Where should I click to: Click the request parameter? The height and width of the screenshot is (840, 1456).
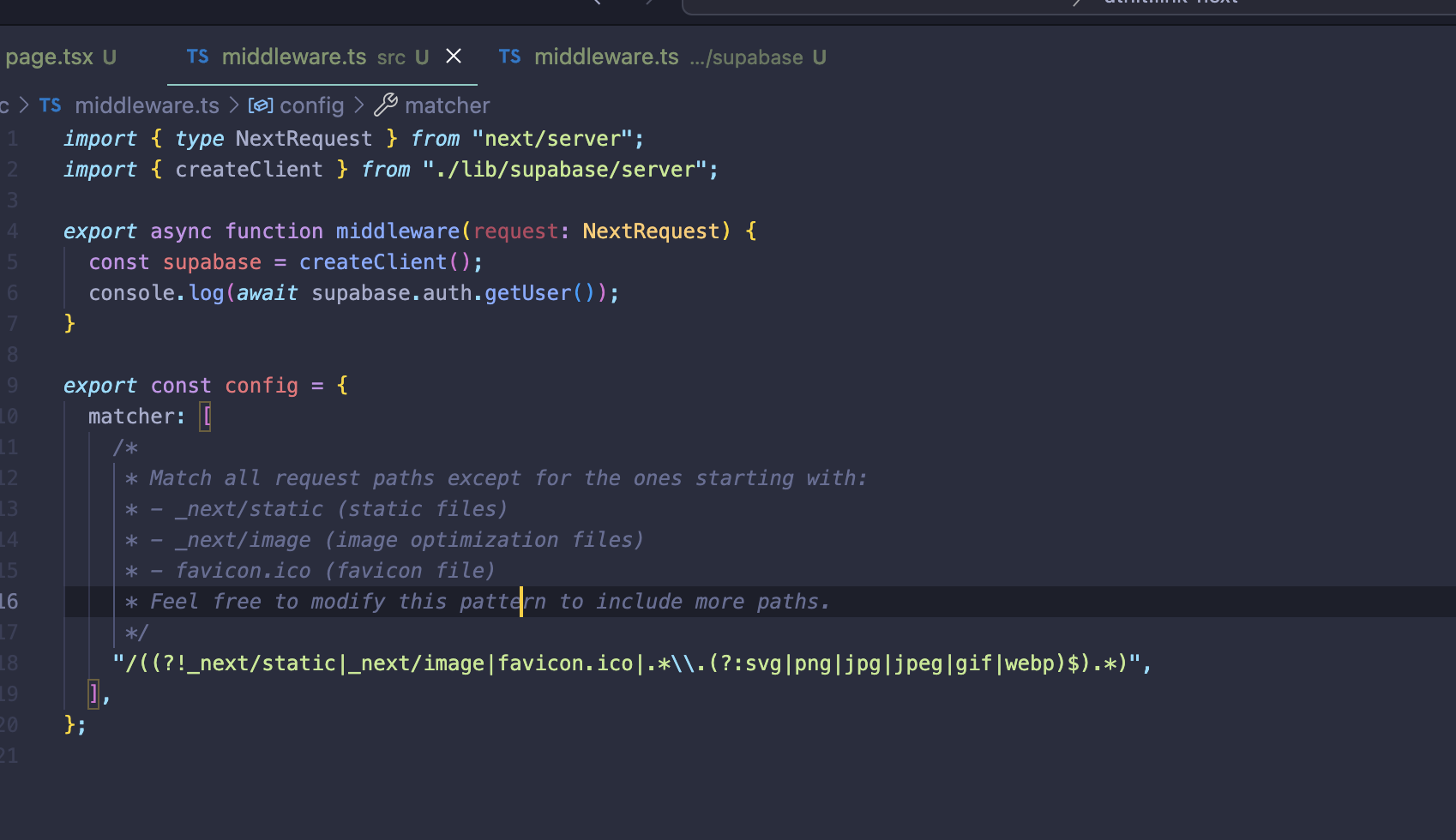[x=516, y=231]
